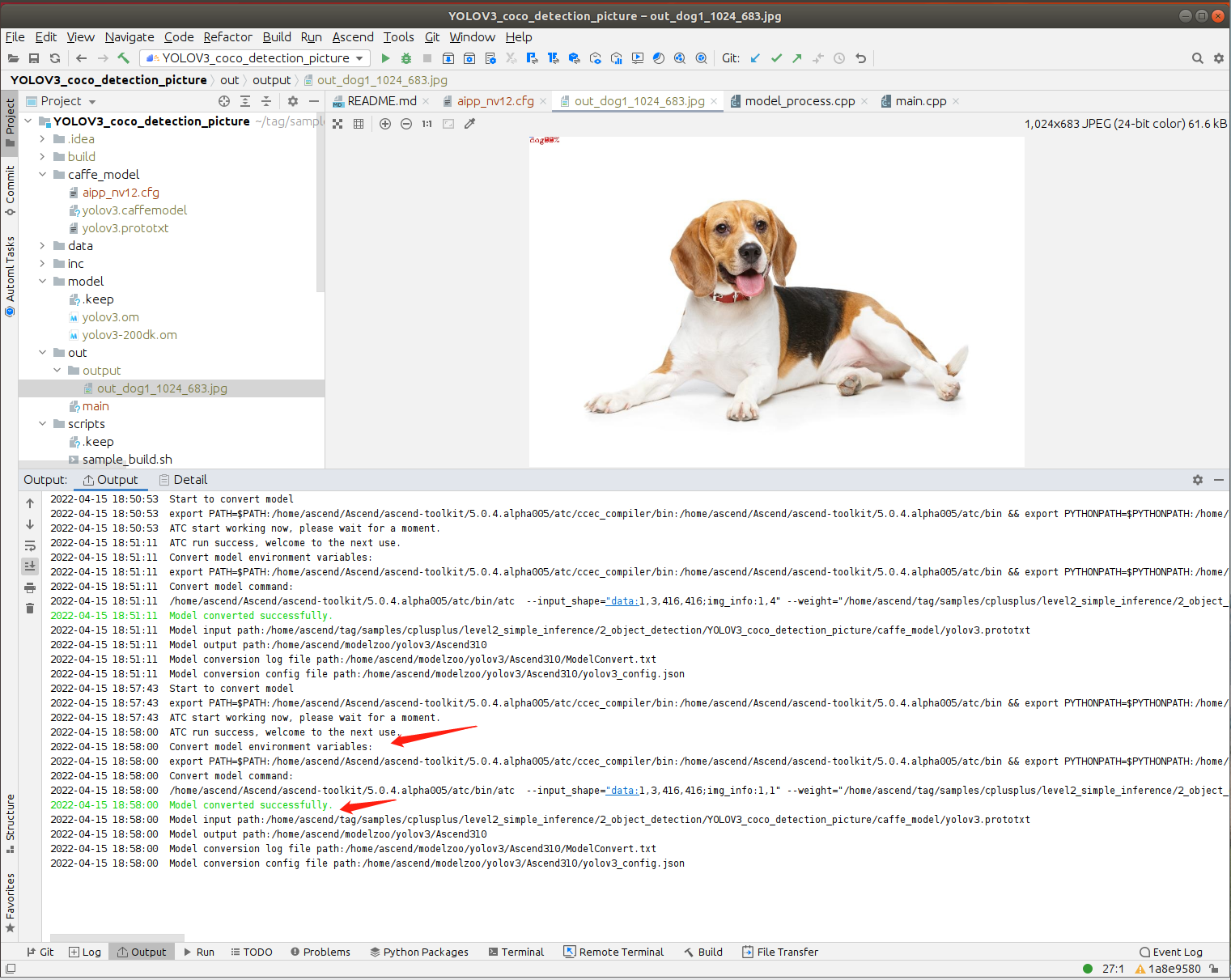Select yolov3.caffemodel in the project tree
This screenshot has width=1231, height=980.
[134, 210]
